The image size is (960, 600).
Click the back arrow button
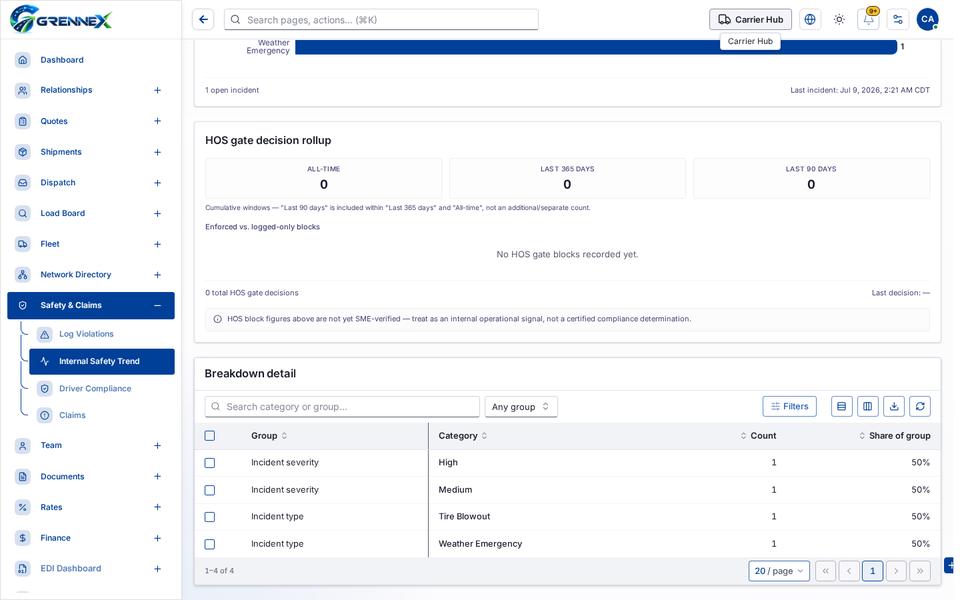click(203, 20)
